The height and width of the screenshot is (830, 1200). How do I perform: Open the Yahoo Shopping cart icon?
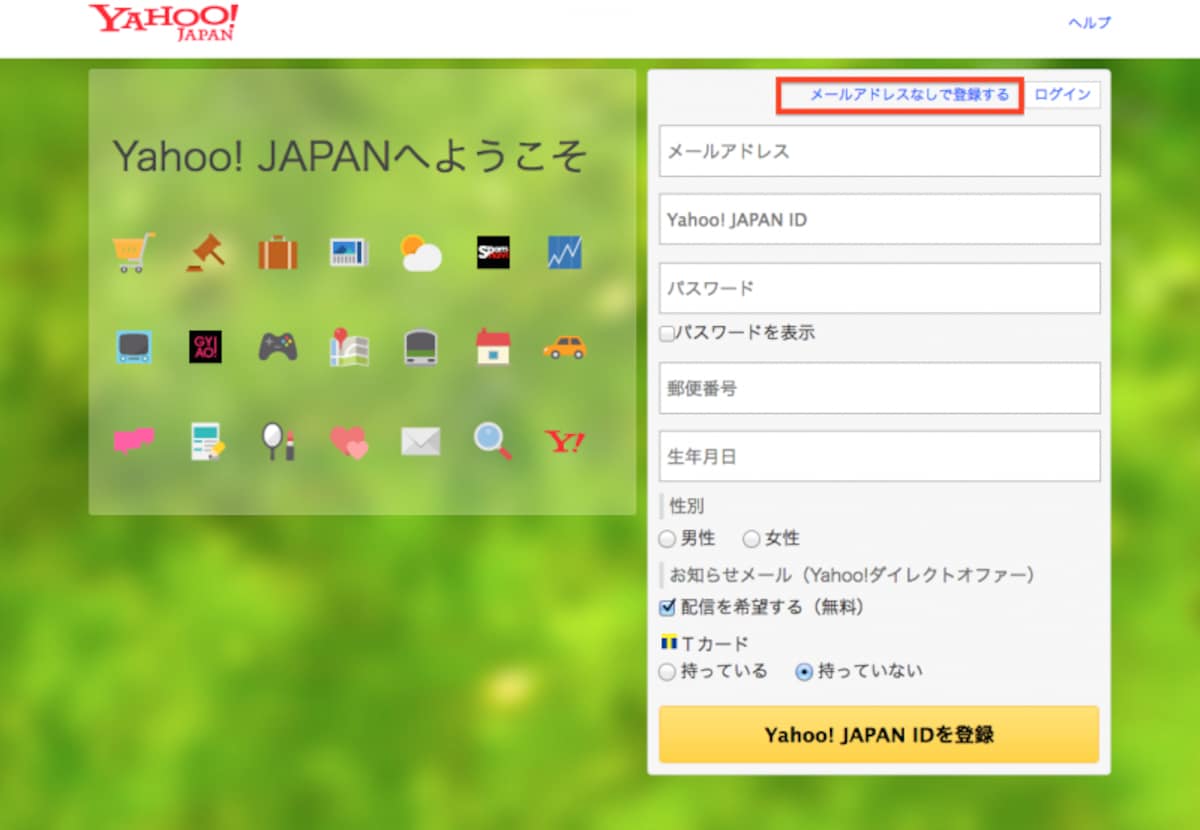(133, 253)
